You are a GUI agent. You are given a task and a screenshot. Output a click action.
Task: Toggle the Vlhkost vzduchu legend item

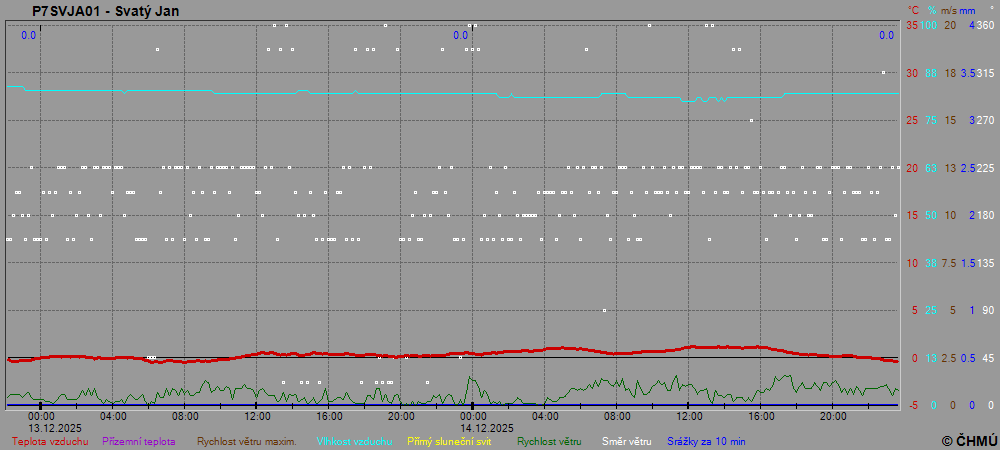click(354, 440)
